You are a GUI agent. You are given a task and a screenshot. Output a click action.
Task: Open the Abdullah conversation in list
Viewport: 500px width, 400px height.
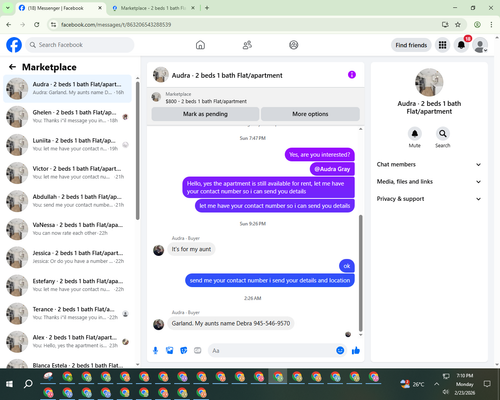67,201
